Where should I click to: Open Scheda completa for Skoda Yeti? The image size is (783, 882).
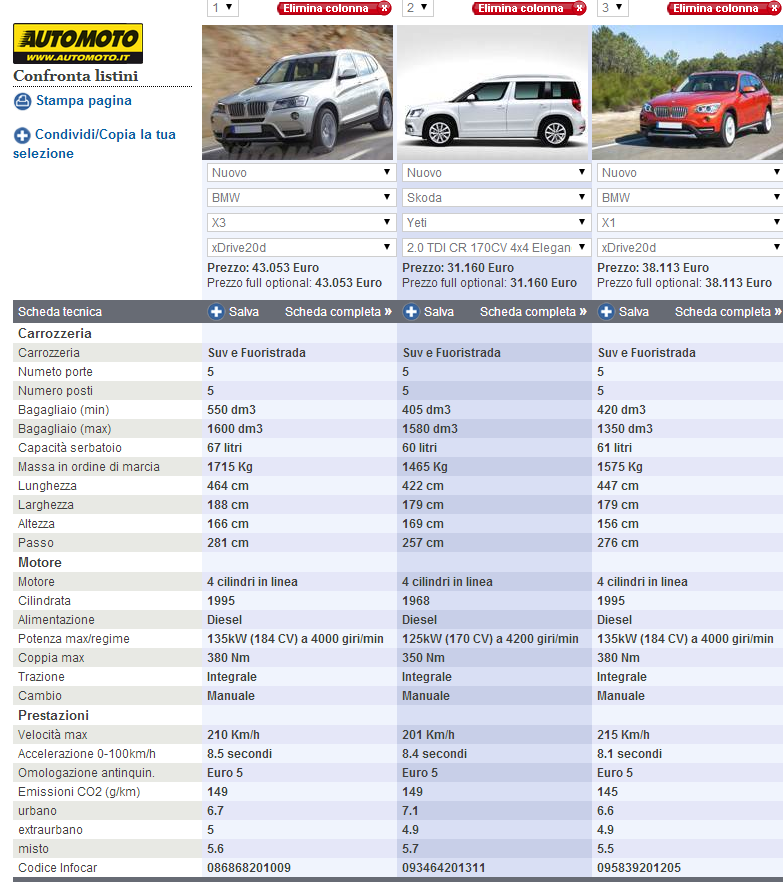(x=533, y=312)
